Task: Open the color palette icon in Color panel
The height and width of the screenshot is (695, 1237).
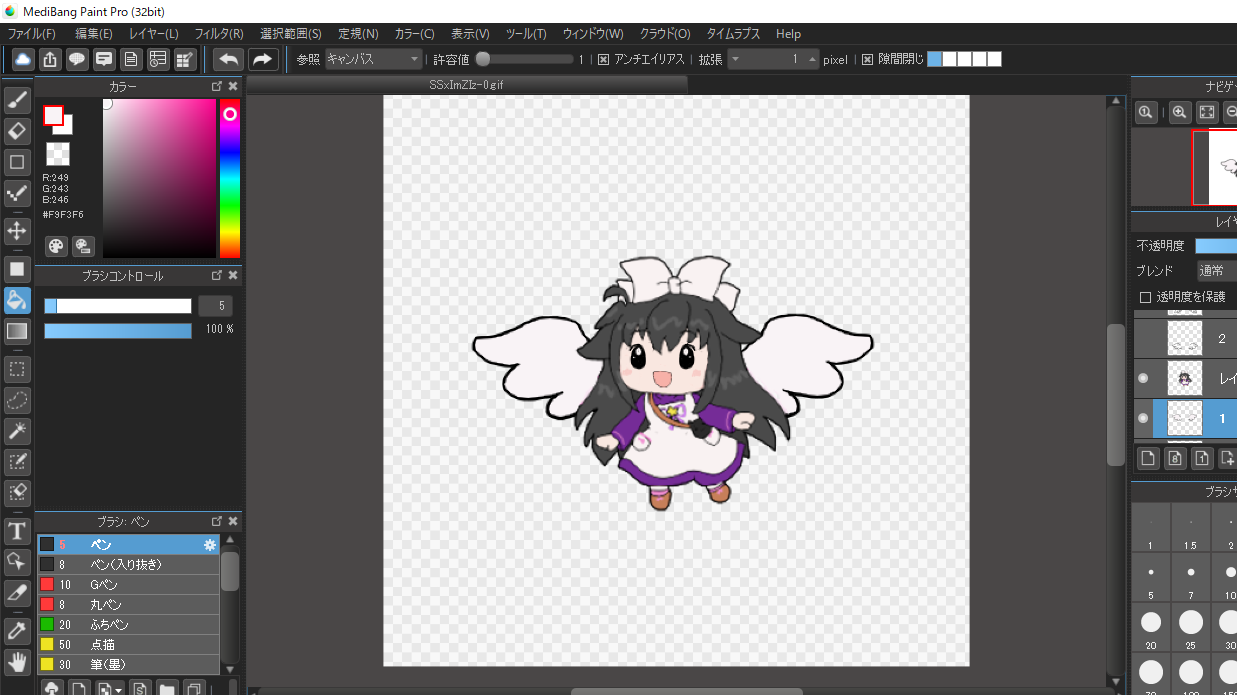Action: tap(57, 246)
